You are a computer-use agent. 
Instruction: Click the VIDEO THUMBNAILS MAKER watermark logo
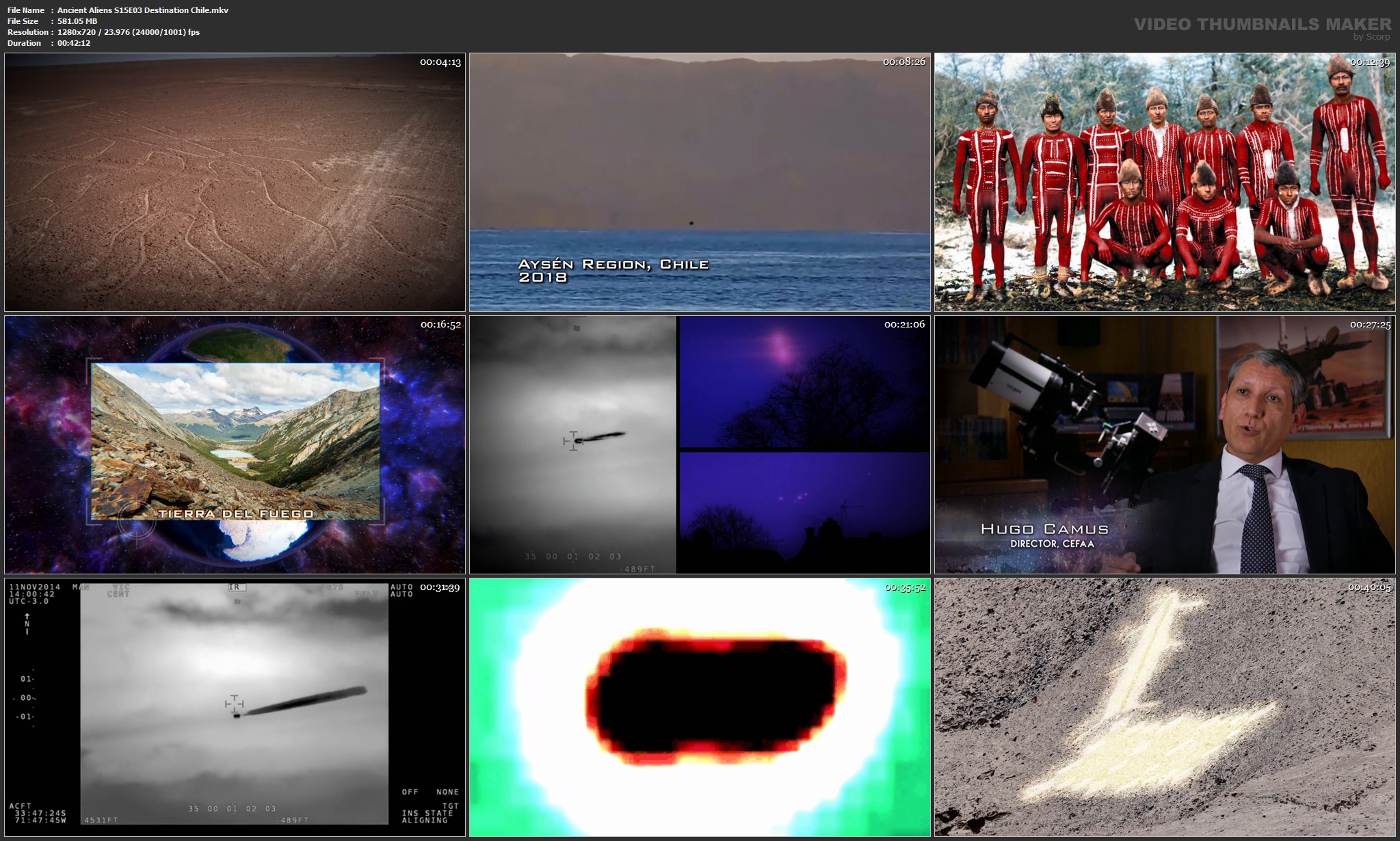1262,25
